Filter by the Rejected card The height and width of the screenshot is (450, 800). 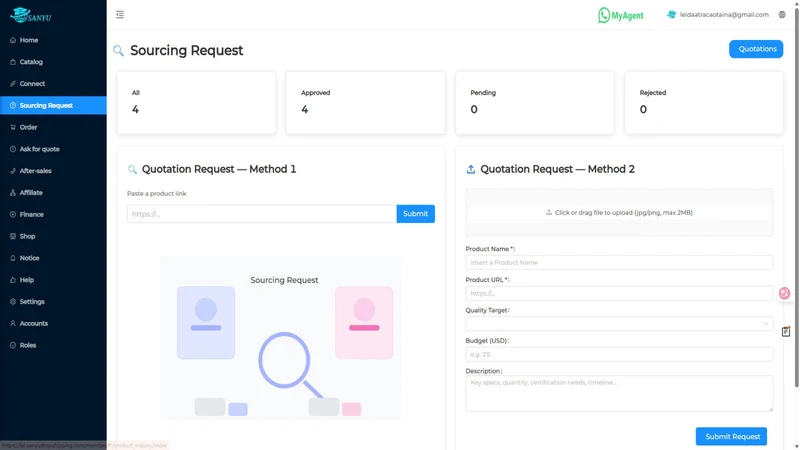point(704,103)
